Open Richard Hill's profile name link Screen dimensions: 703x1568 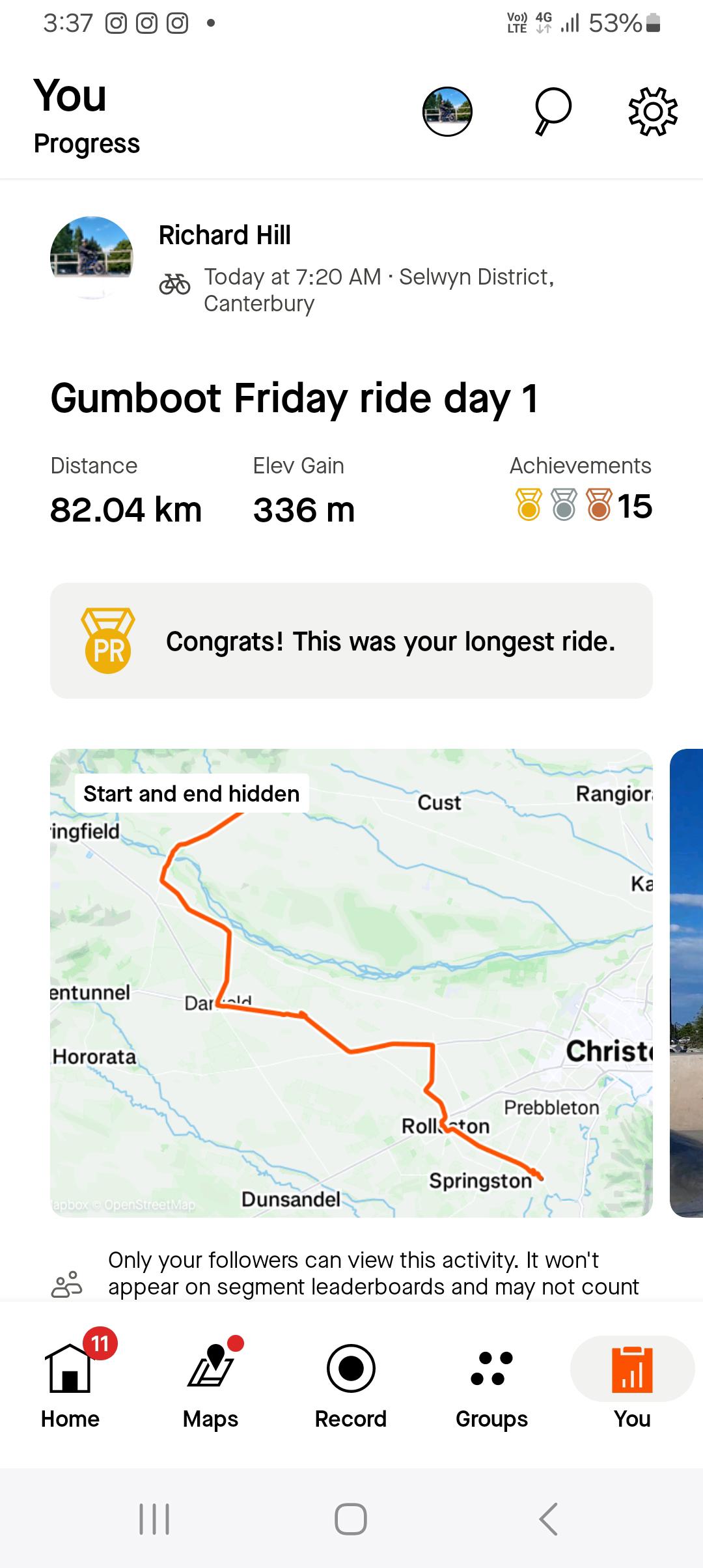(x=225, y=235)
